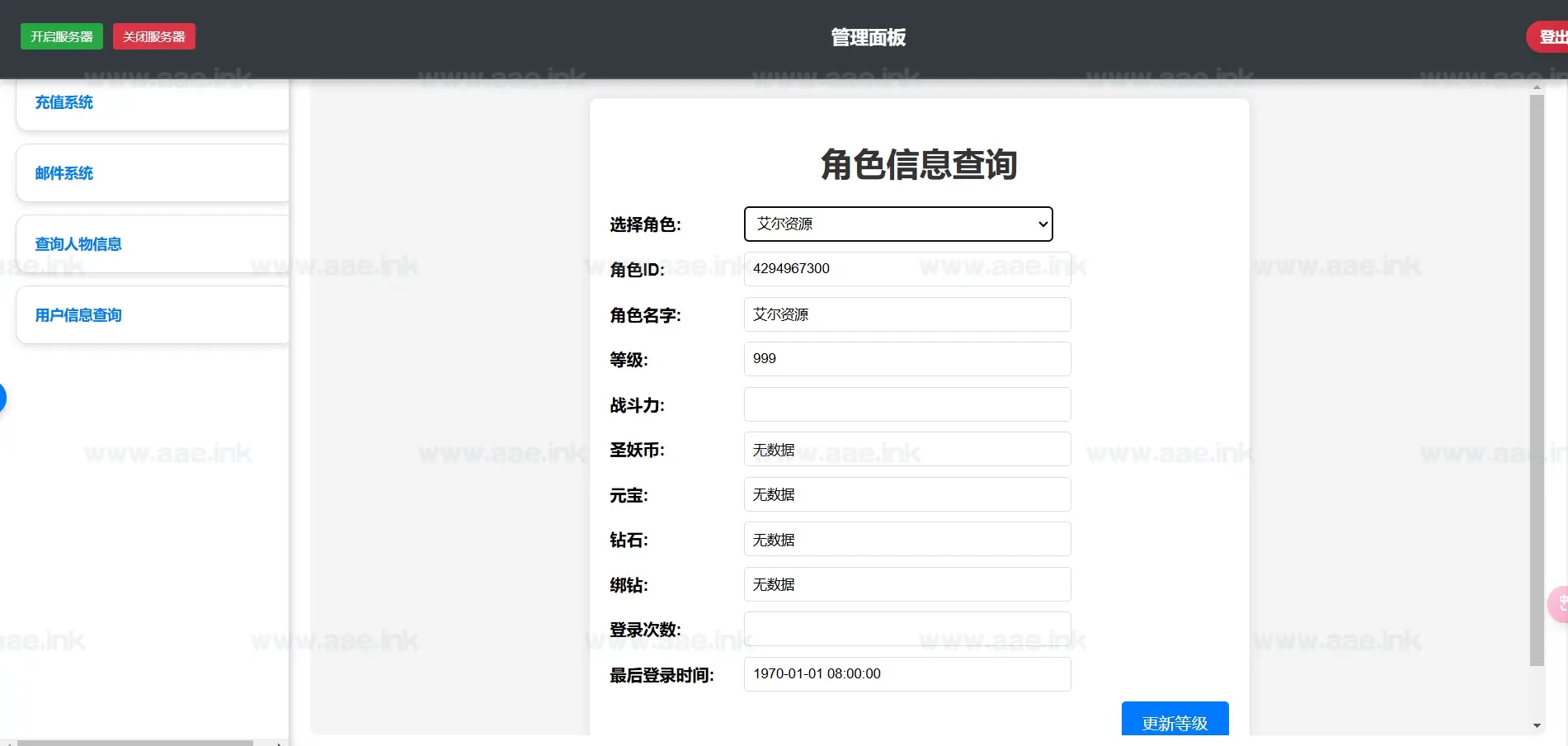
Task: Click the 元宝 input field
Action: tap(907, 494)
